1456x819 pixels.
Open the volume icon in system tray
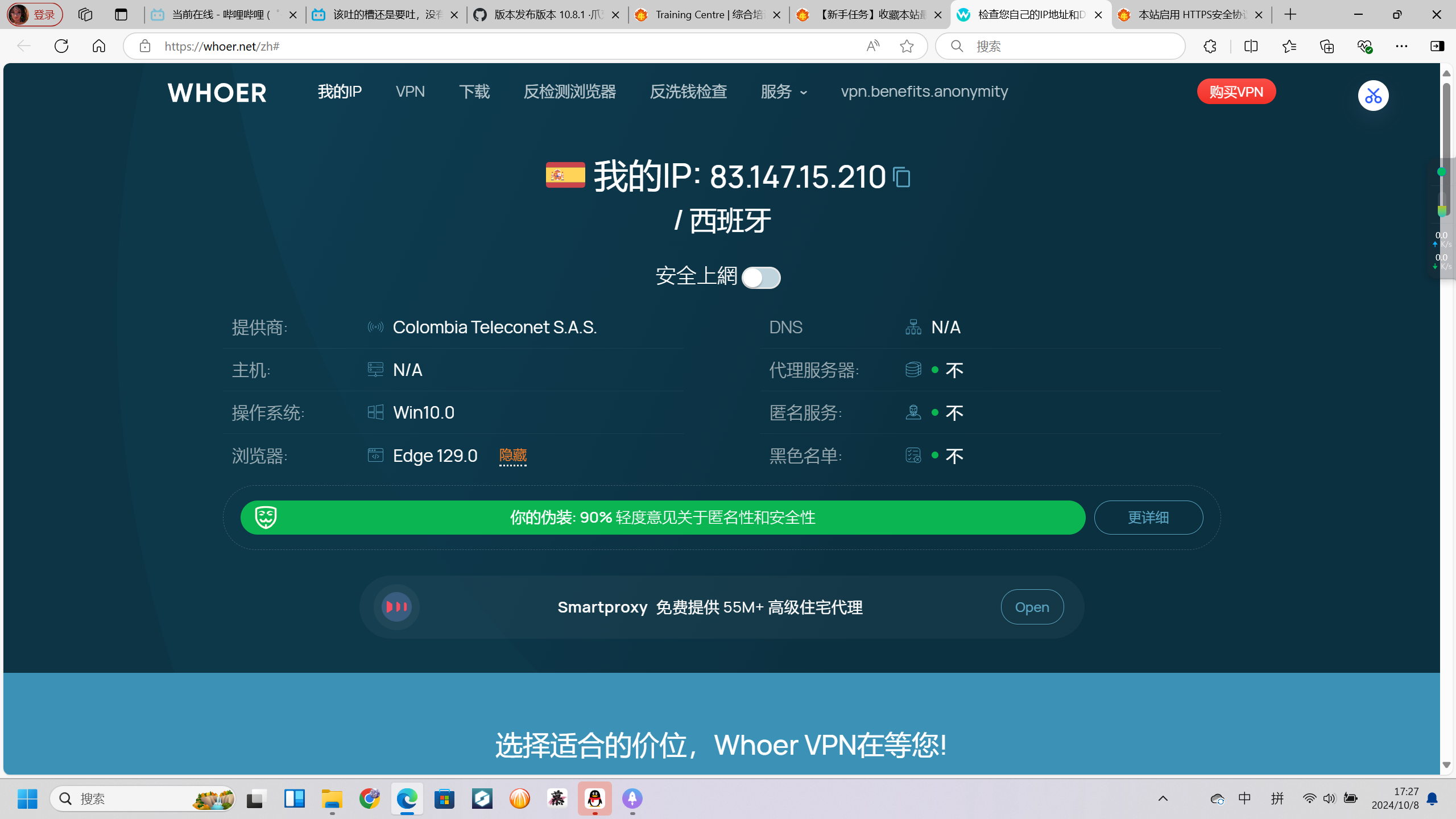point(1329,799)
